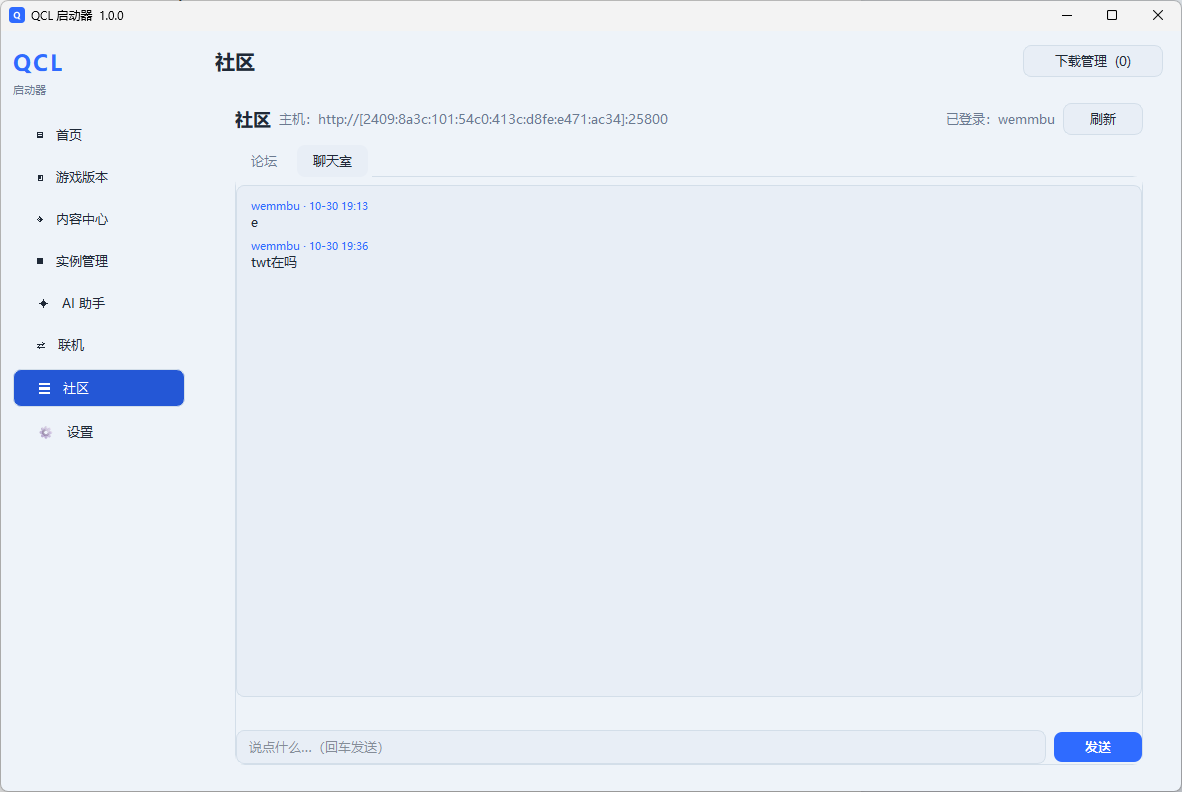Send the message with 发送 button
The width and height of the screenshot is (1182, 792).
click(1098, 747)
